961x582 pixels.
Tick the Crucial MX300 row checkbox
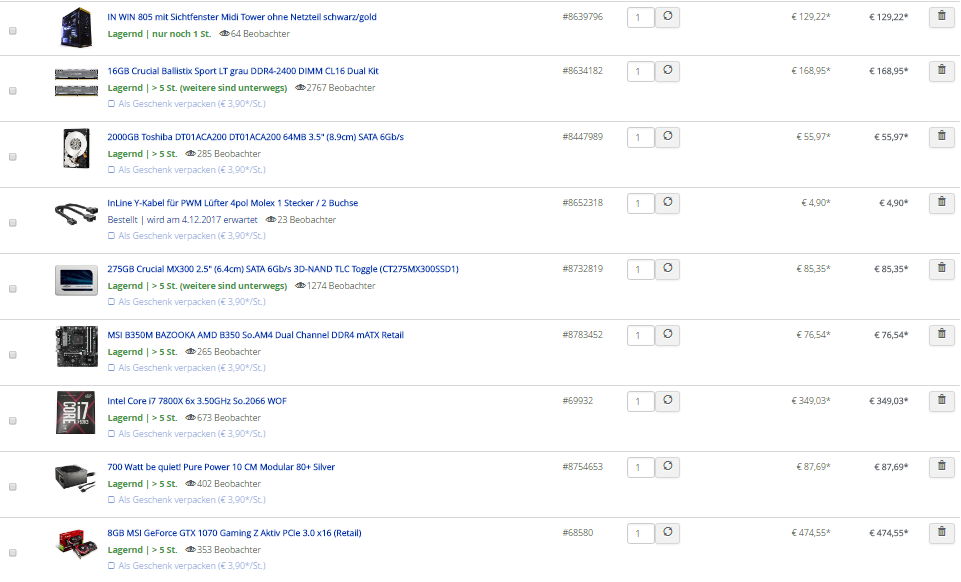pos(13,289)
